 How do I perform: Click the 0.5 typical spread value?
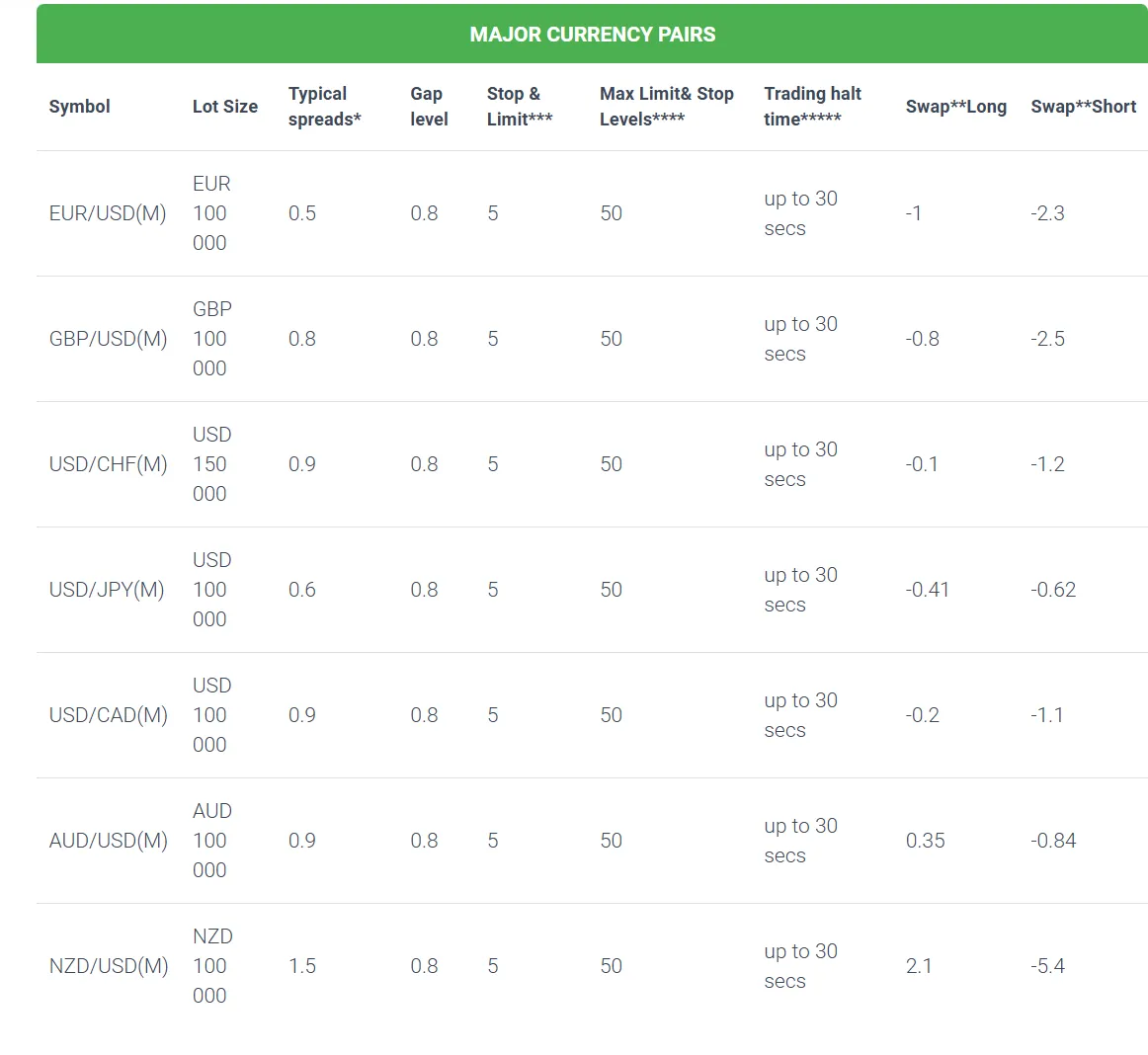(302, 213)
